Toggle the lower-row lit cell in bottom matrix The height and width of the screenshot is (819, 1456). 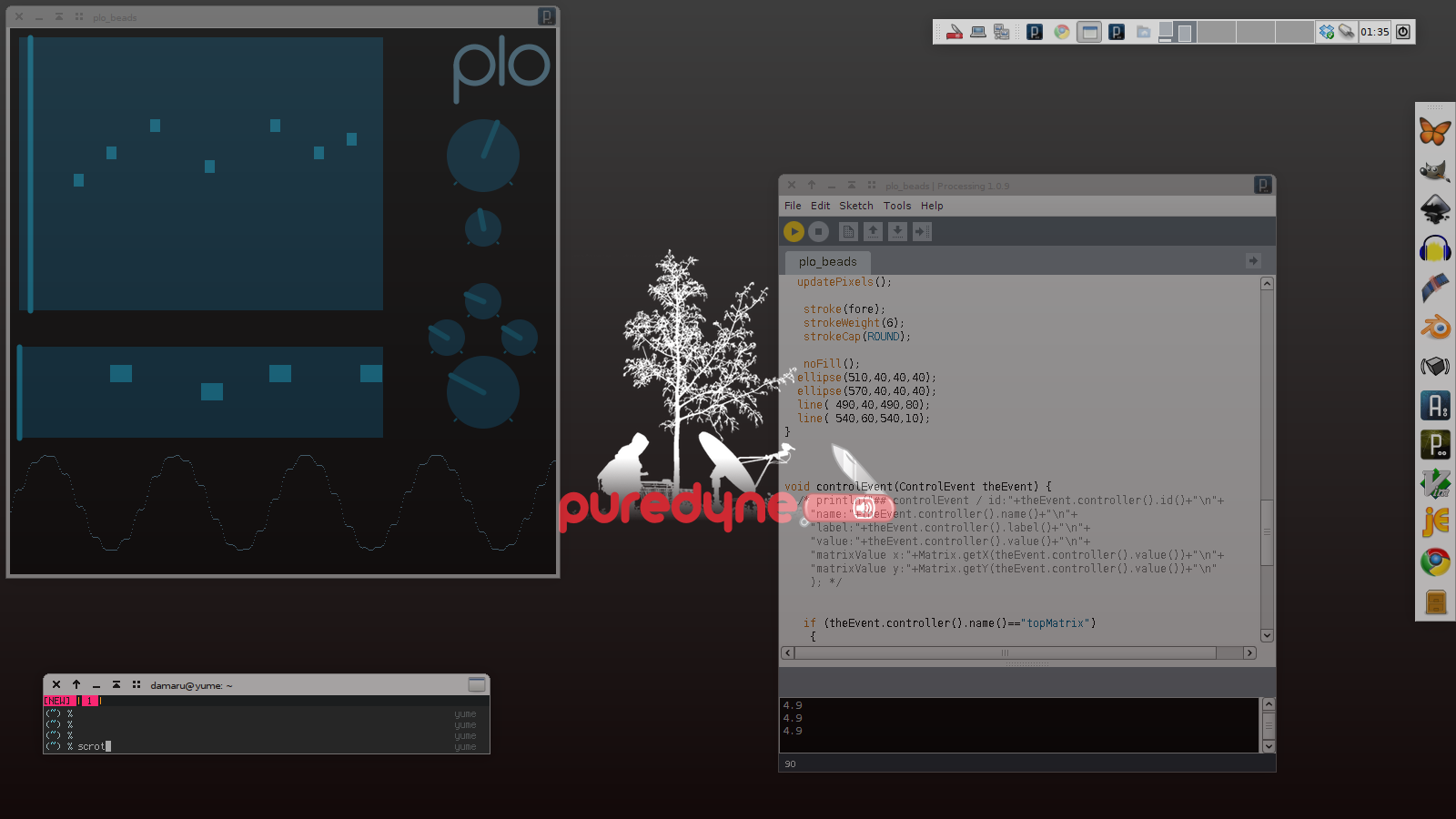[x=212, y=391]
